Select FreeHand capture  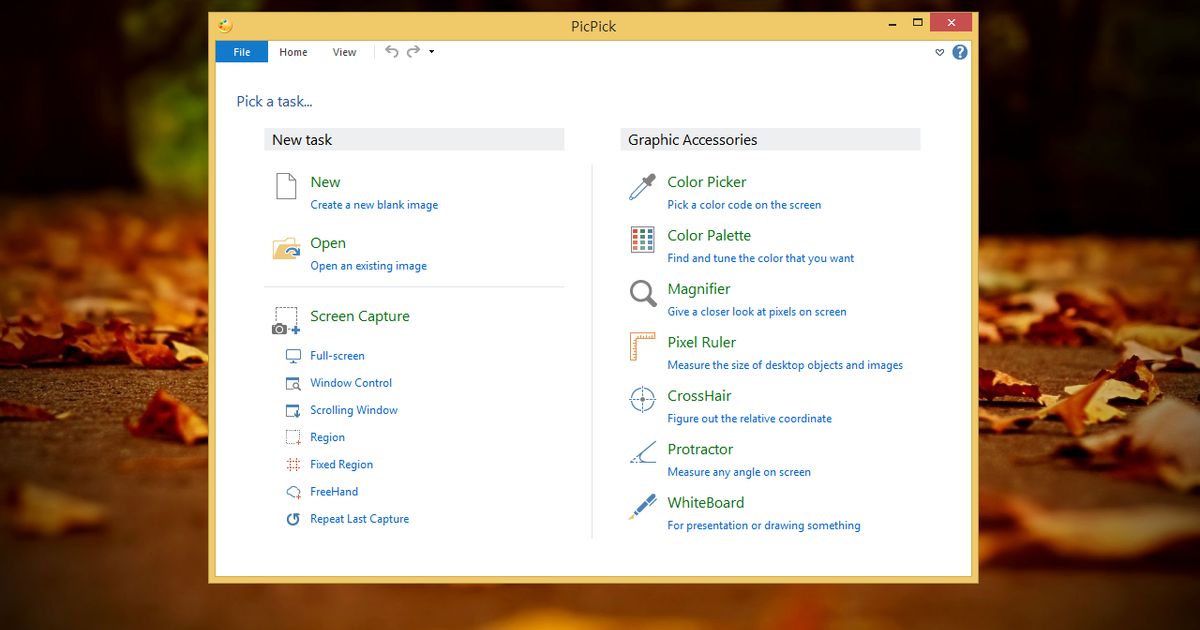tap(334, 492)
